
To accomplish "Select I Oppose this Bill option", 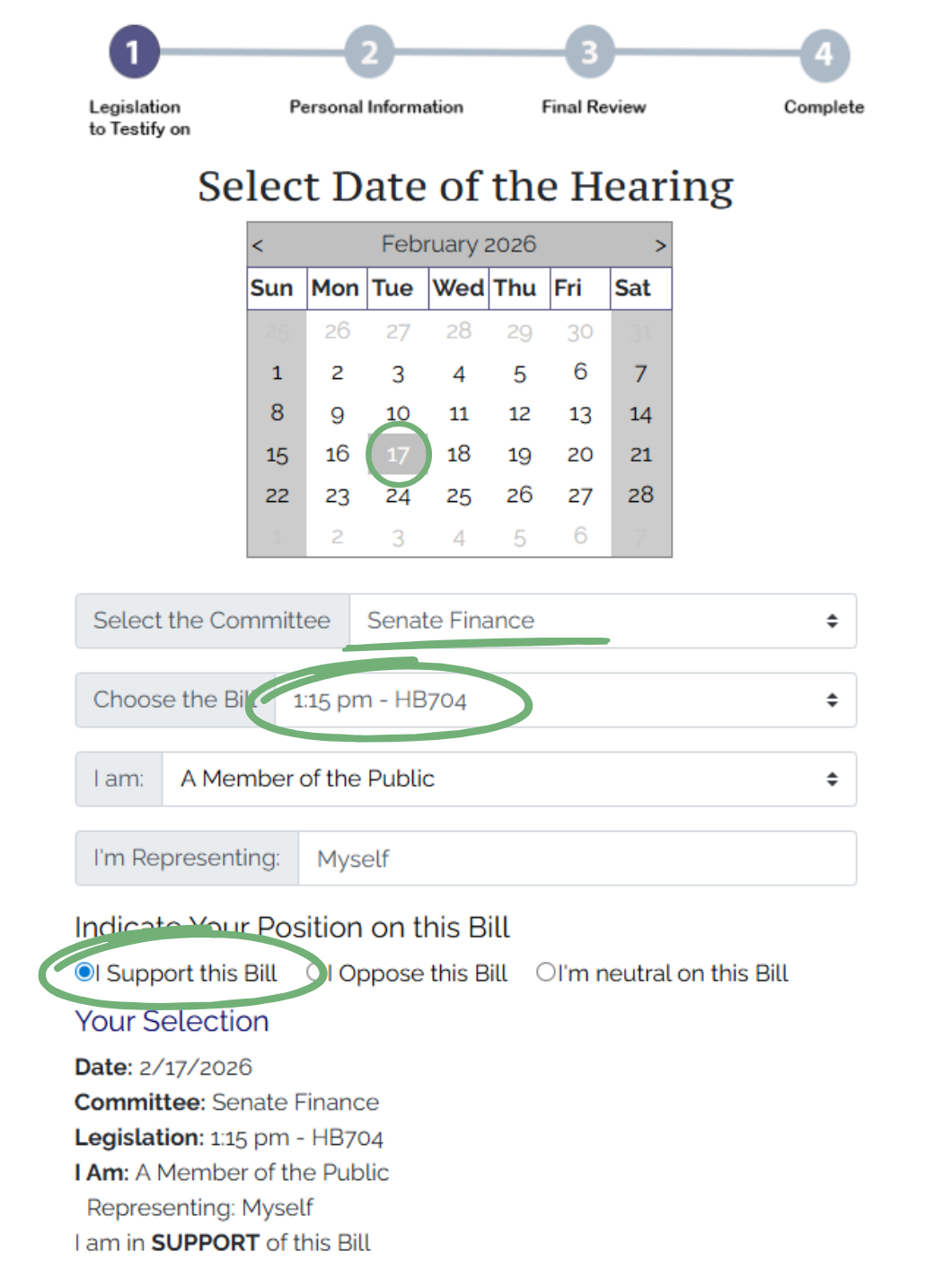I will click(x=314, y=973).
